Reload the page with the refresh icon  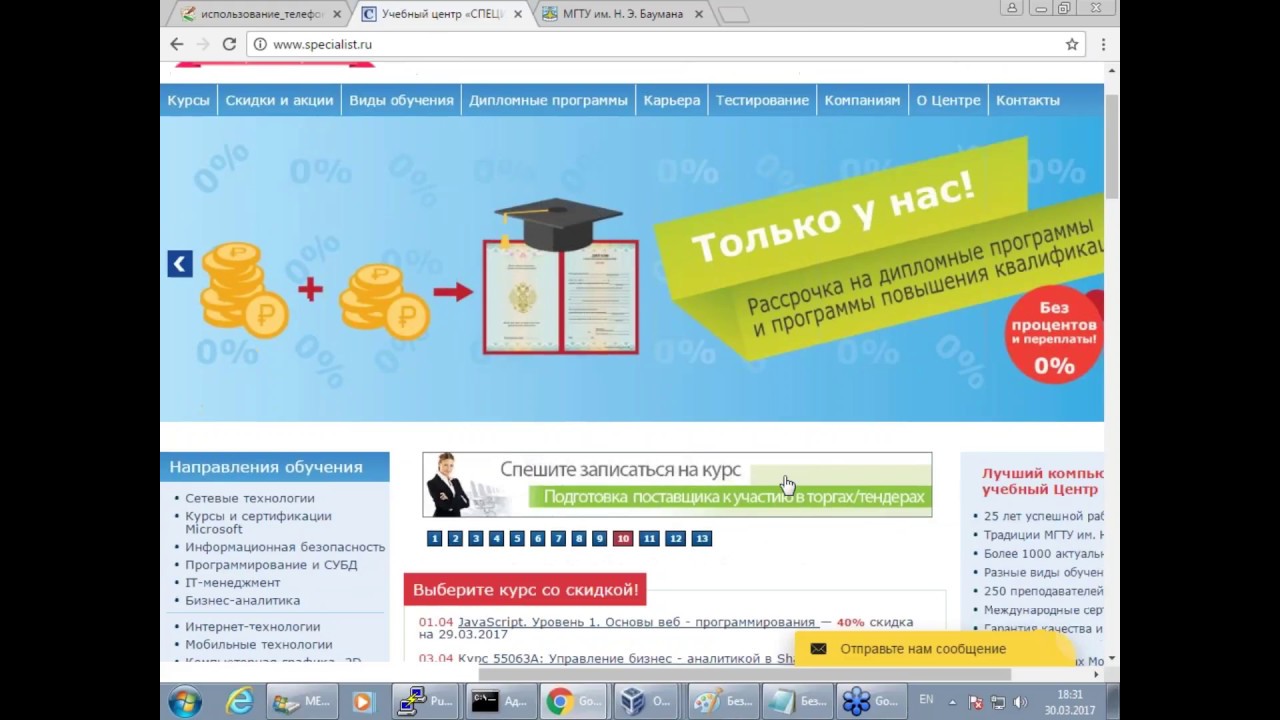(229, 44)
